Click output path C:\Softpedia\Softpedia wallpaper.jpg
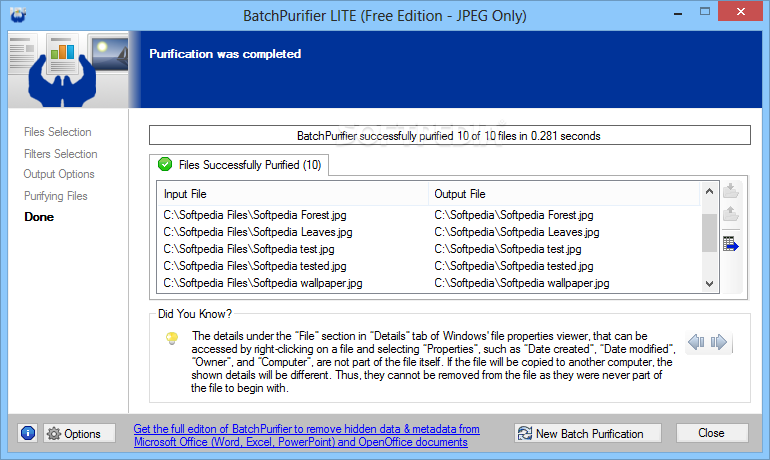 pos(522,283)
